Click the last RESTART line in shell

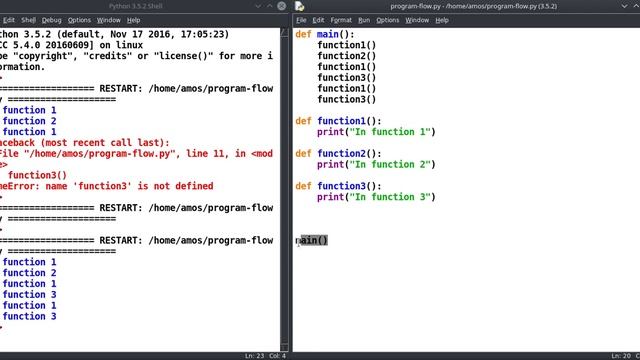pyautogui.click(x=136, y=240)
